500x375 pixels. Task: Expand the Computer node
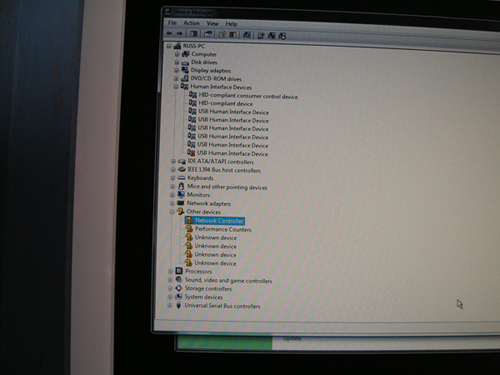177,54
